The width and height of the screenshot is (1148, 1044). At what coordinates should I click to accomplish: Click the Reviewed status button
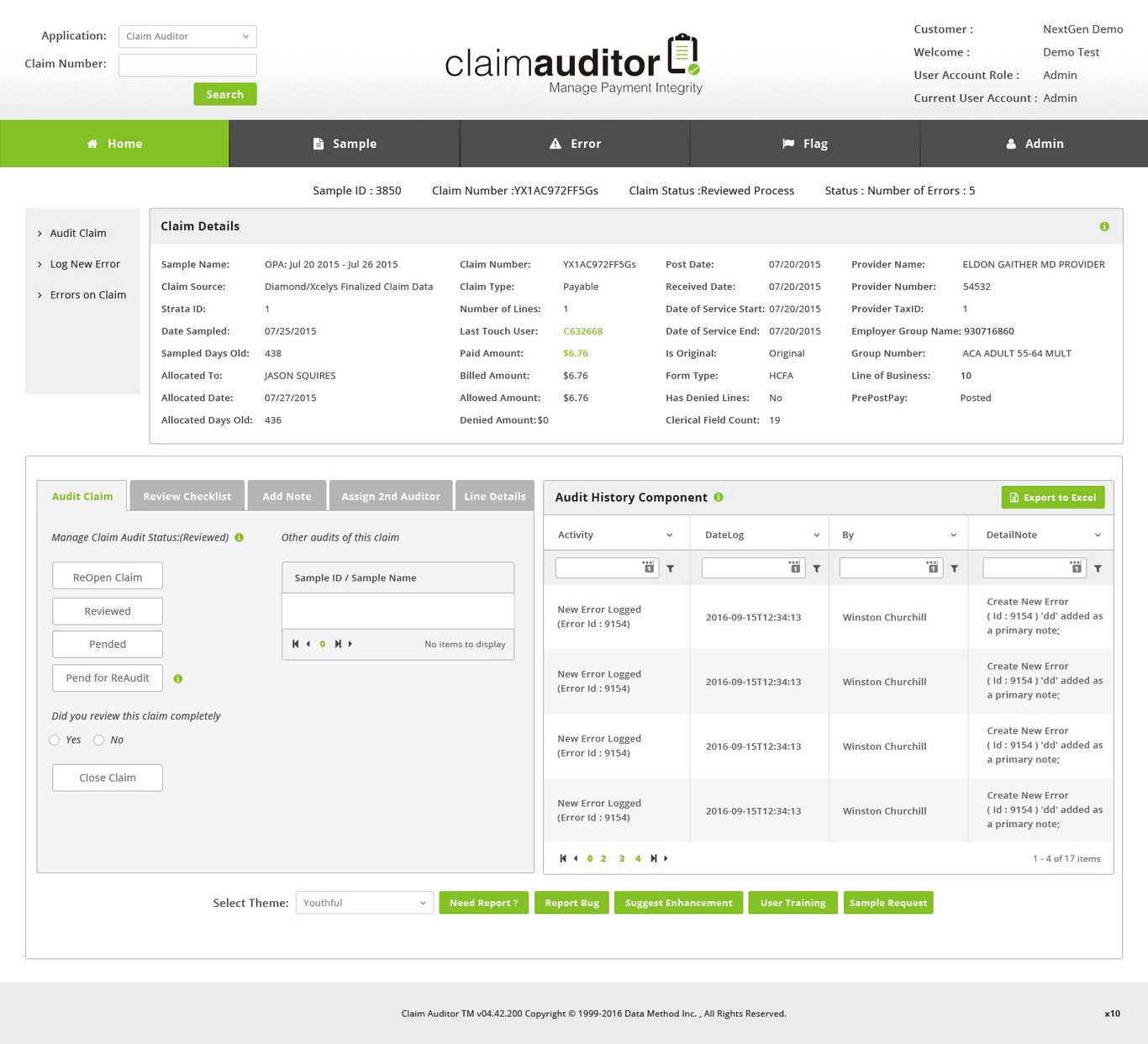[x=108, y=611]
